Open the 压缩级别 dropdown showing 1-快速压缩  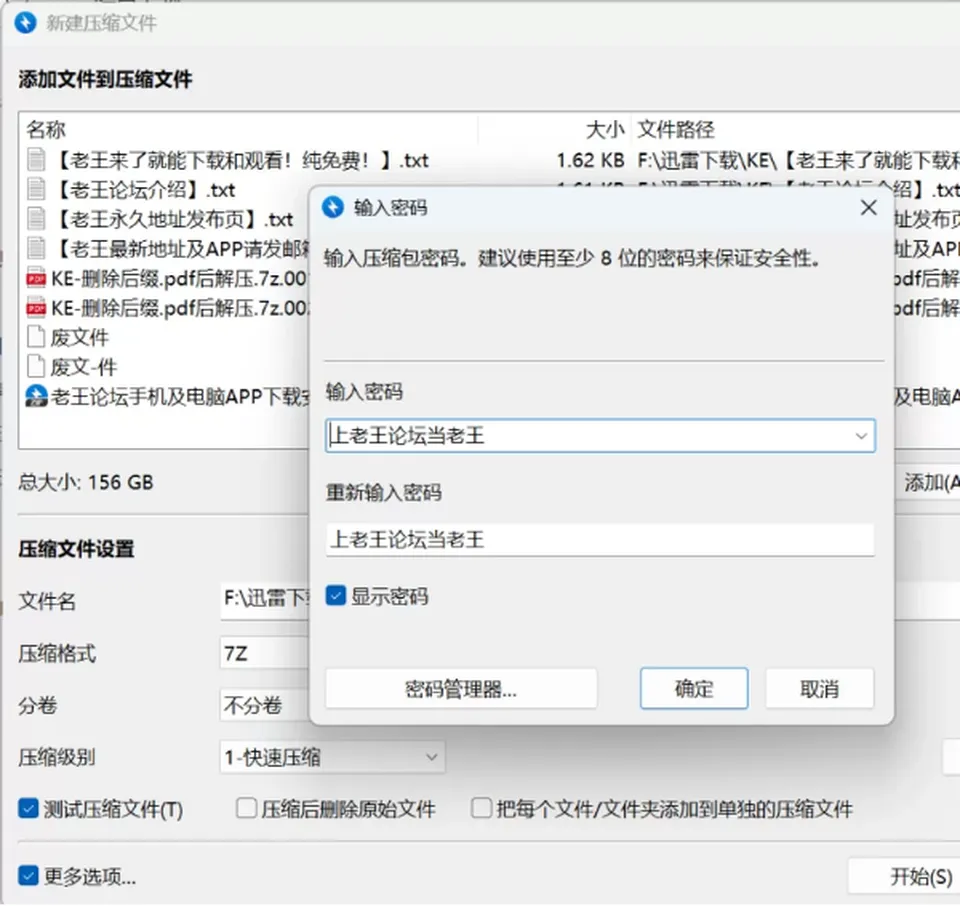point(332,757)
